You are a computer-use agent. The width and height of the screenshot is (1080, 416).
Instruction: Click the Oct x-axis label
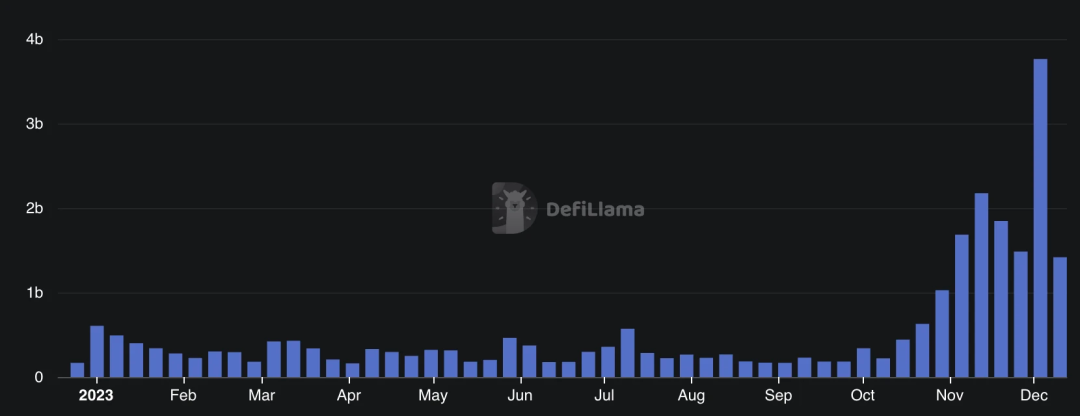click(x=862, y=395)
